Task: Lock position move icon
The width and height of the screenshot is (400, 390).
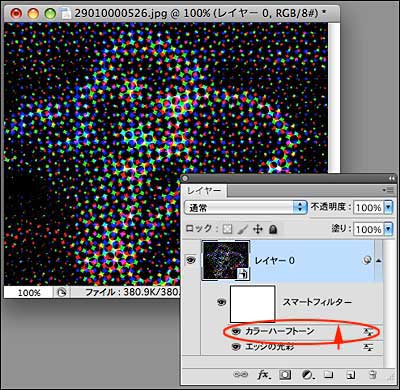Action: pyautogui.click(x=258, y=229)
